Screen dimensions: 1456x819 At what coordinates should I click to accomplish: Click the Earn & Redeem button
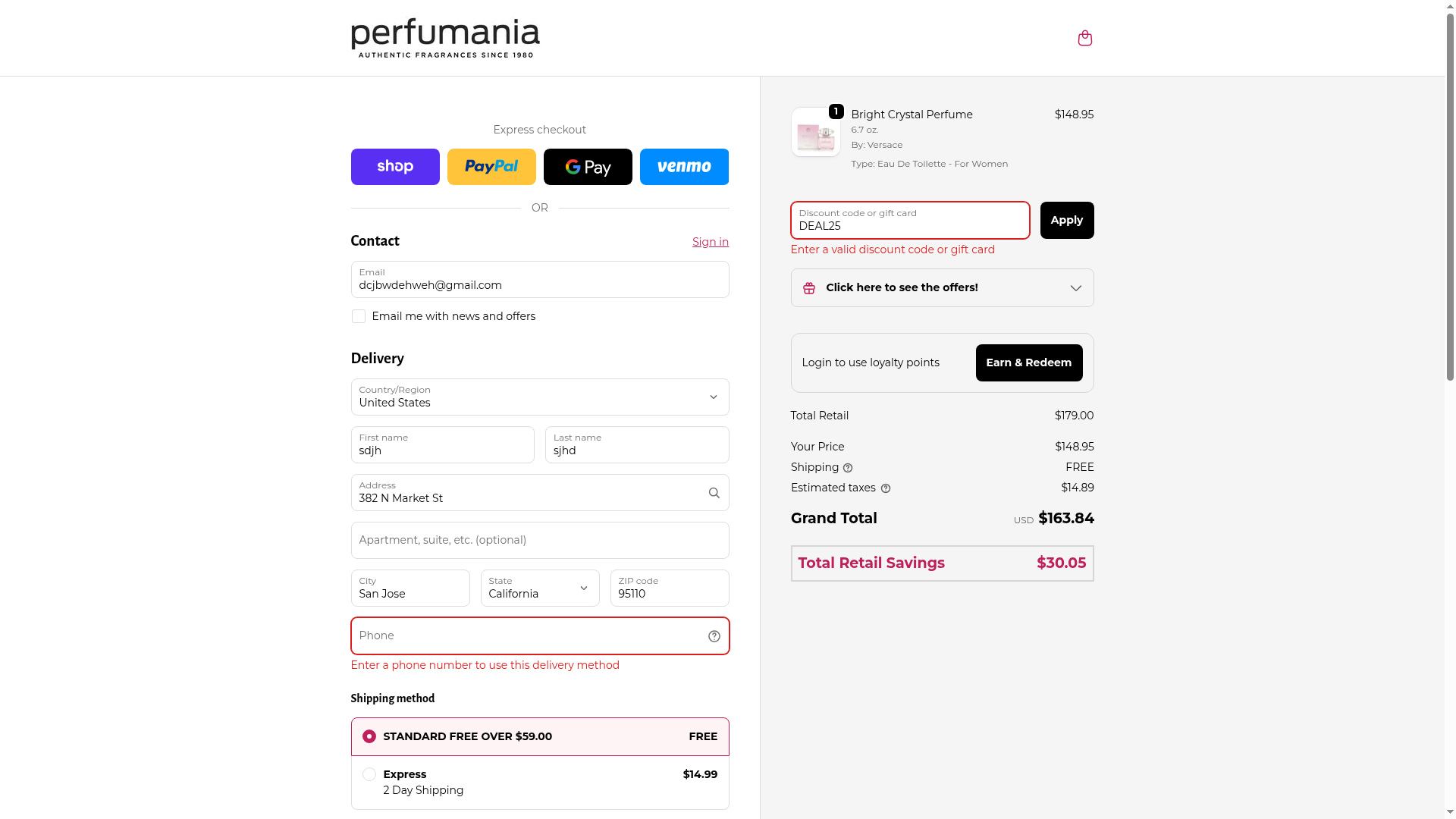[x=1029, y=363]
